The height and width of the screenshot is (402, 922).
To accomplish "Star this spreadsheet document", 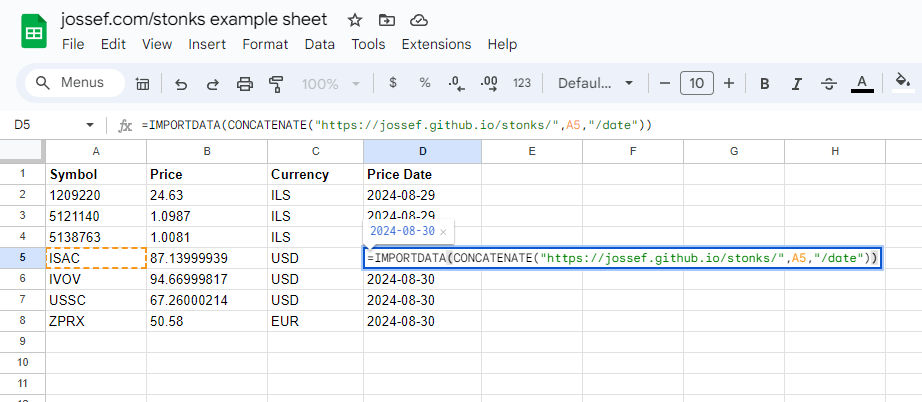I will click(355, 20).
